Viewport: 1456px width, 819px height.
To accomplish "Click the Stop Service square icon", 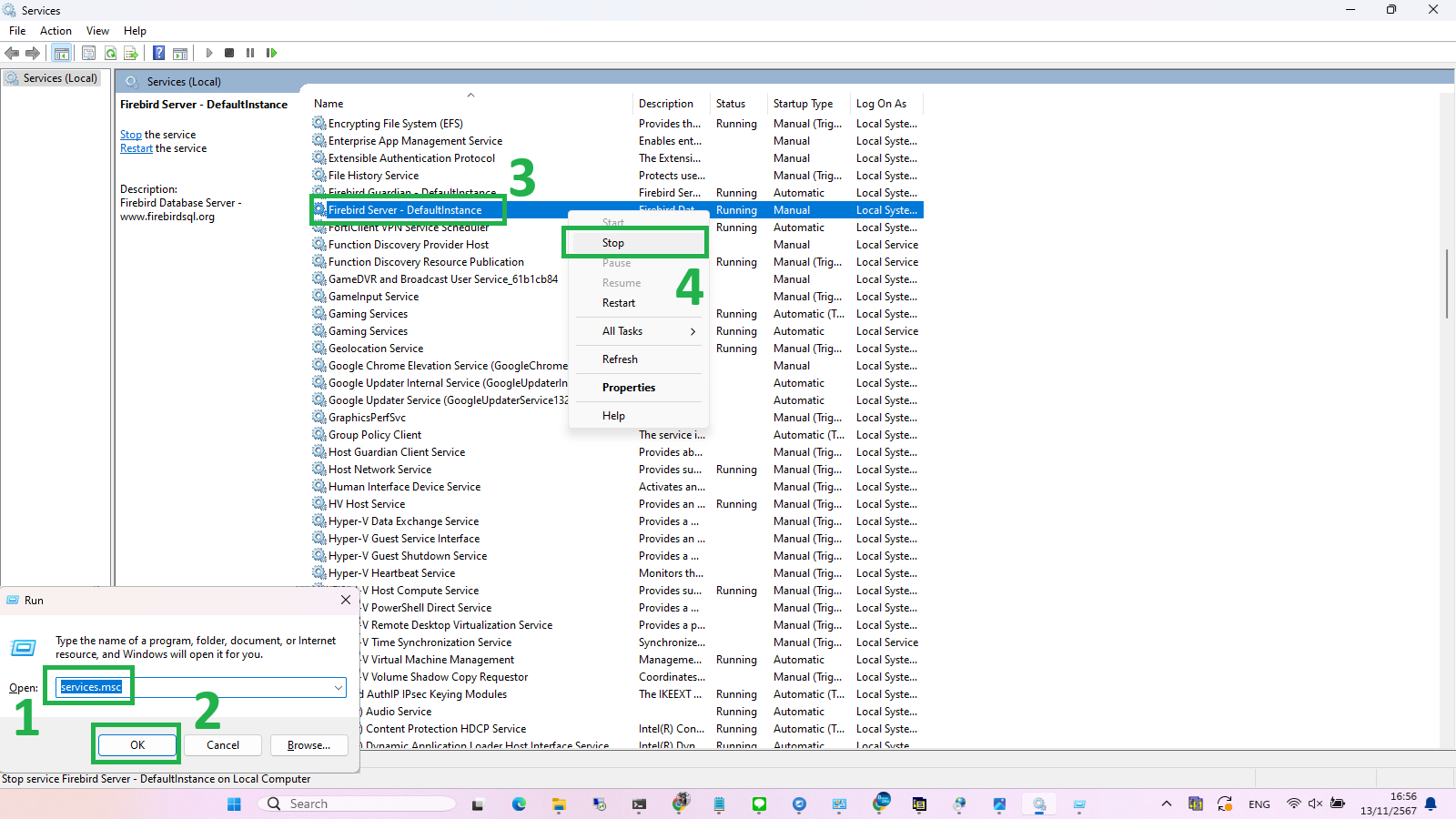I will point(229,53).
